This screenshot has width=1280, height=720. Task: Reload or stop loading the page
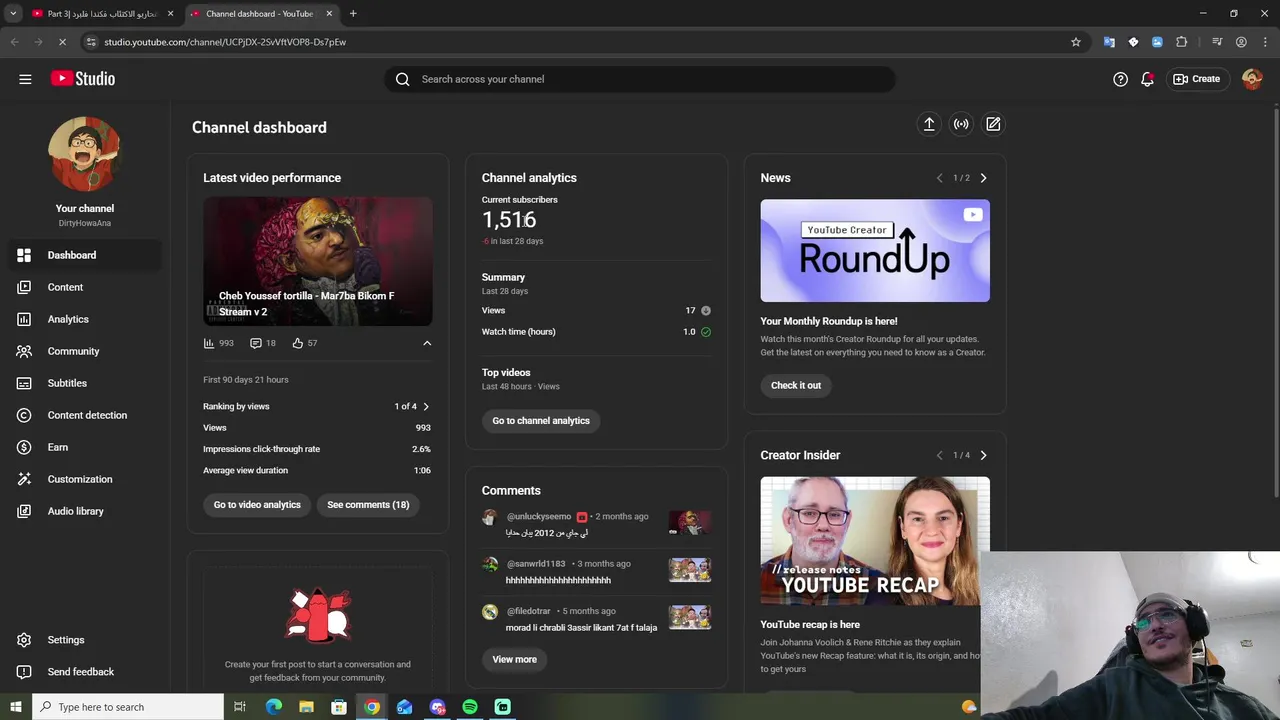click(62, 42)
